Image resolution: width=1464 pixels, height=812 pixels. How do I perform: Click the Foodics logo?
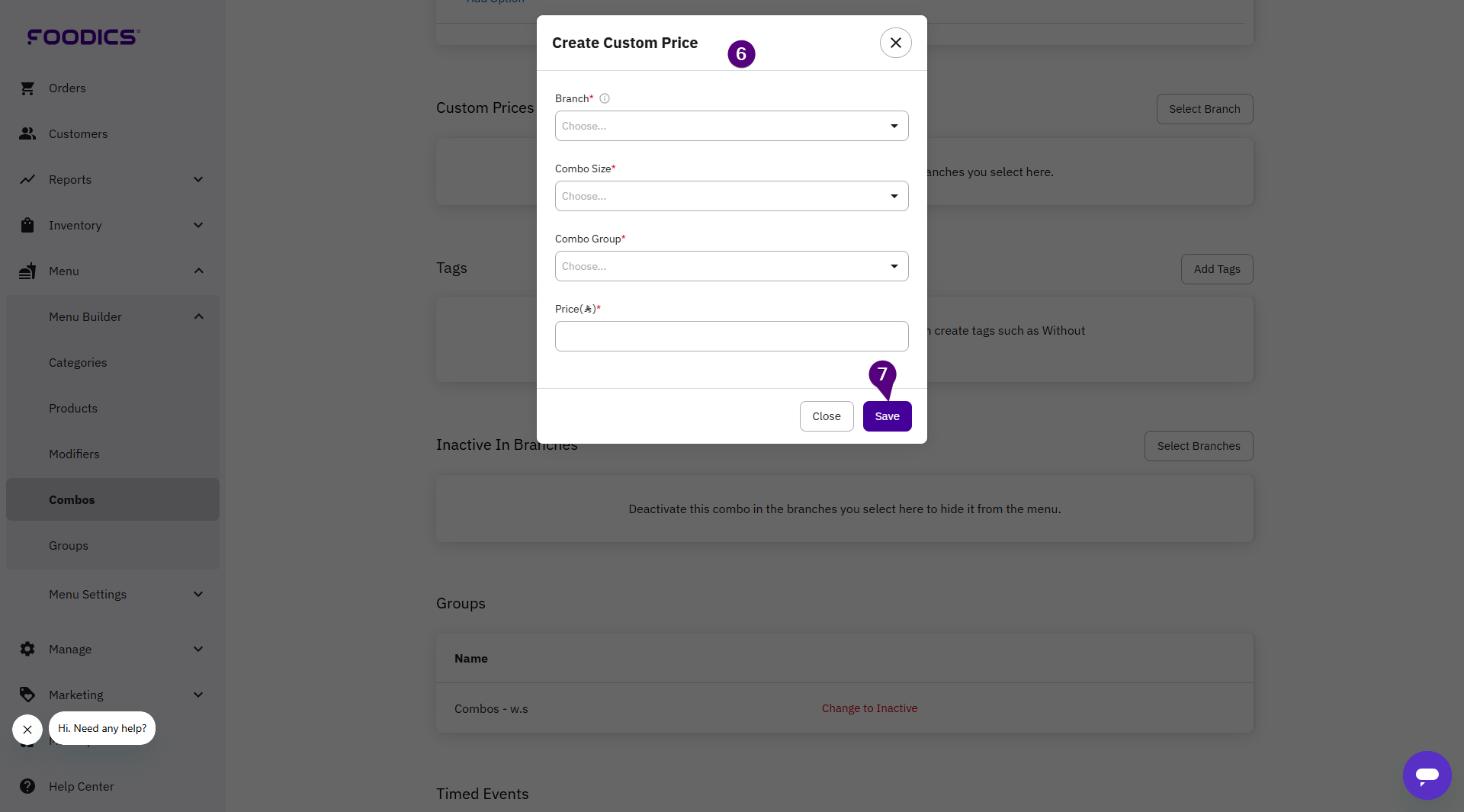pos(83,37)
